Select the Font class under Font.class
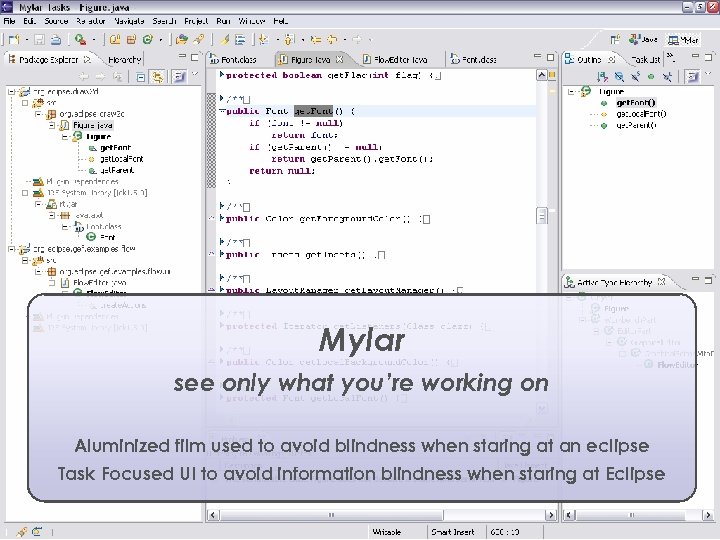 click(x=107, y=237)
